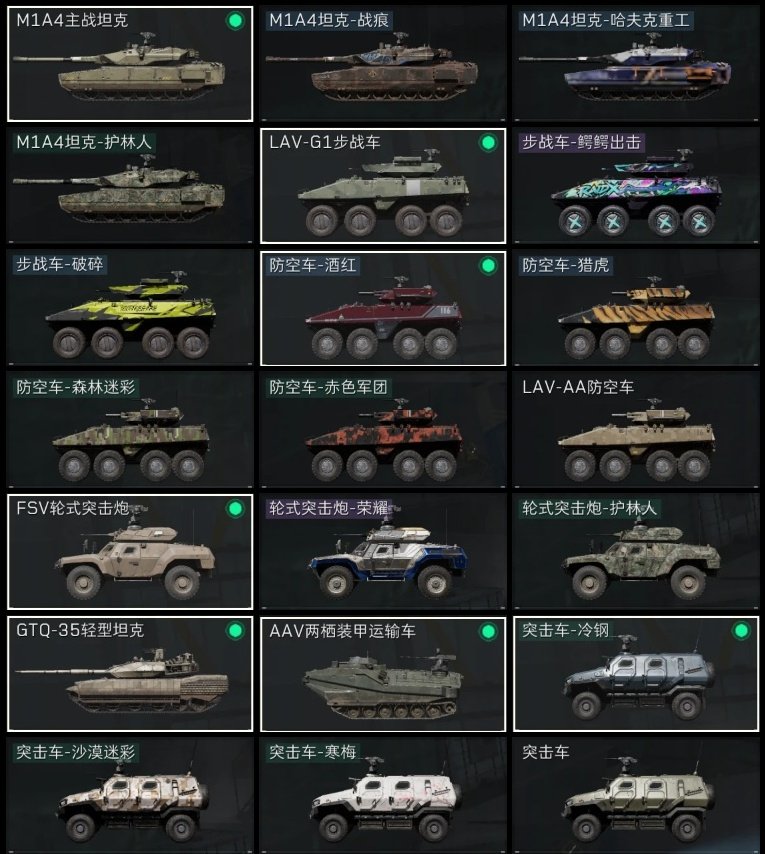Select the M1A4主战坦克 vehicle card
Image resolution: width=765 pixels, height=854 pixels.
pyautogui.click(x=130, y=64)
